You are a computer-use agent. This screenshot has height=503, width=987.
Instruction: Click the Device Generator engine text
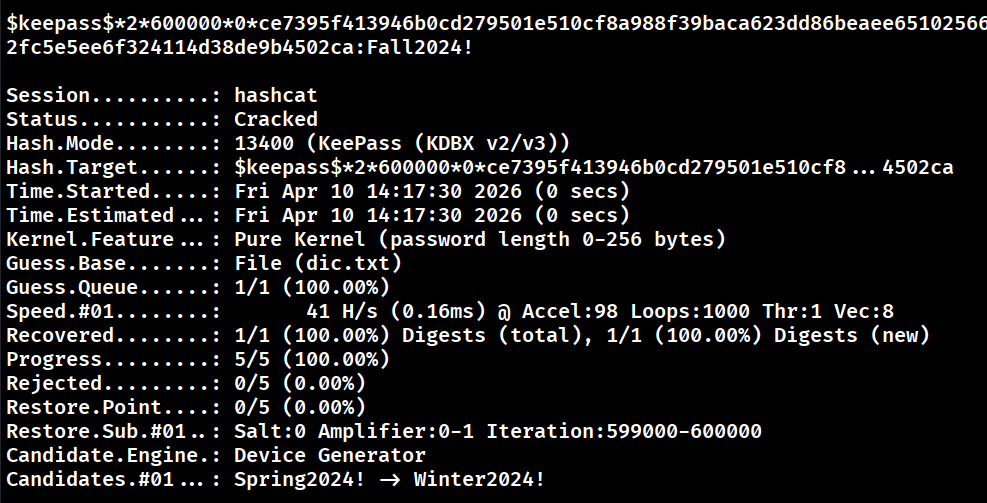coord(330,455)
